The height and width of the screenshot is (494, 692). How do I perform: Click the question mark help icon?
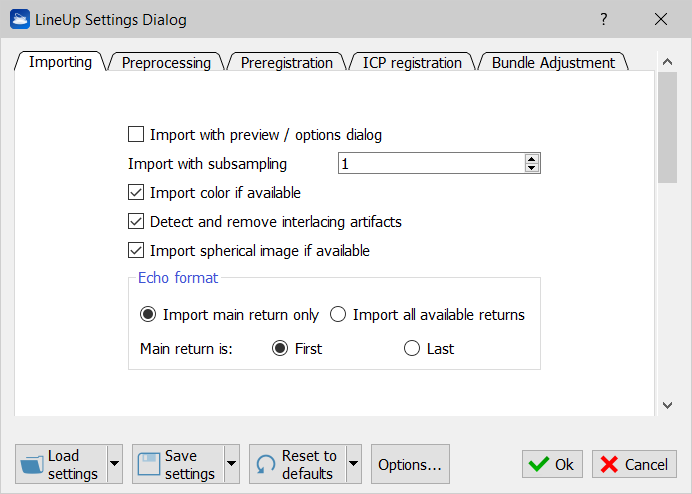point(604,19)
